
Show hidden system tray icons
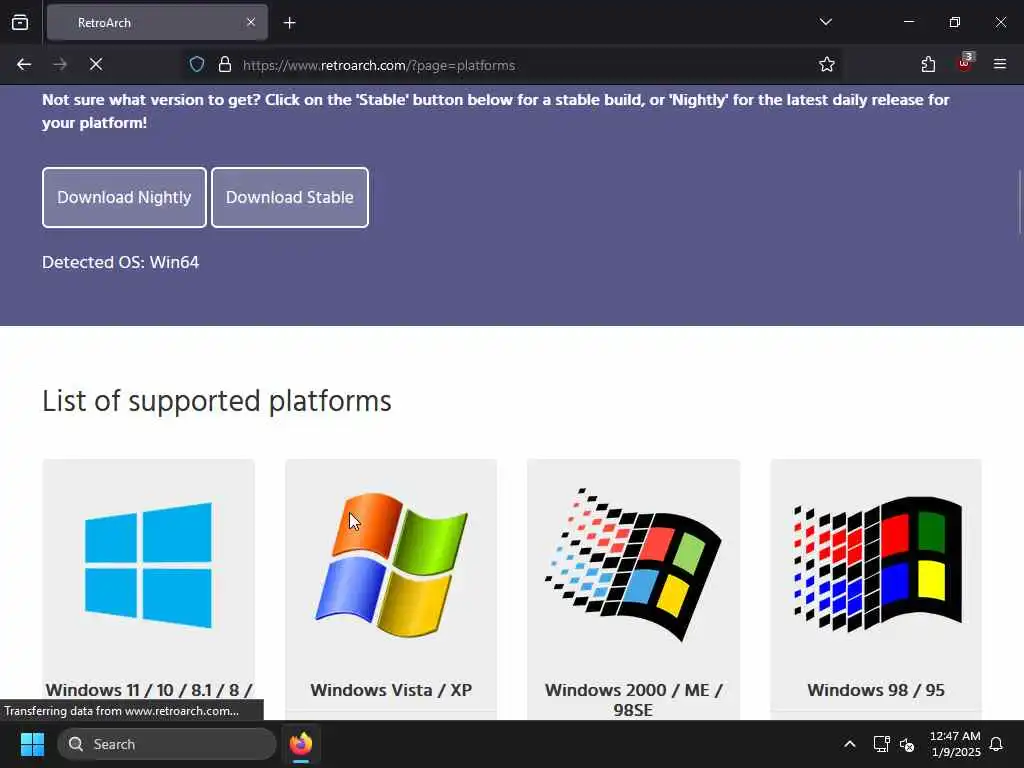850,744
